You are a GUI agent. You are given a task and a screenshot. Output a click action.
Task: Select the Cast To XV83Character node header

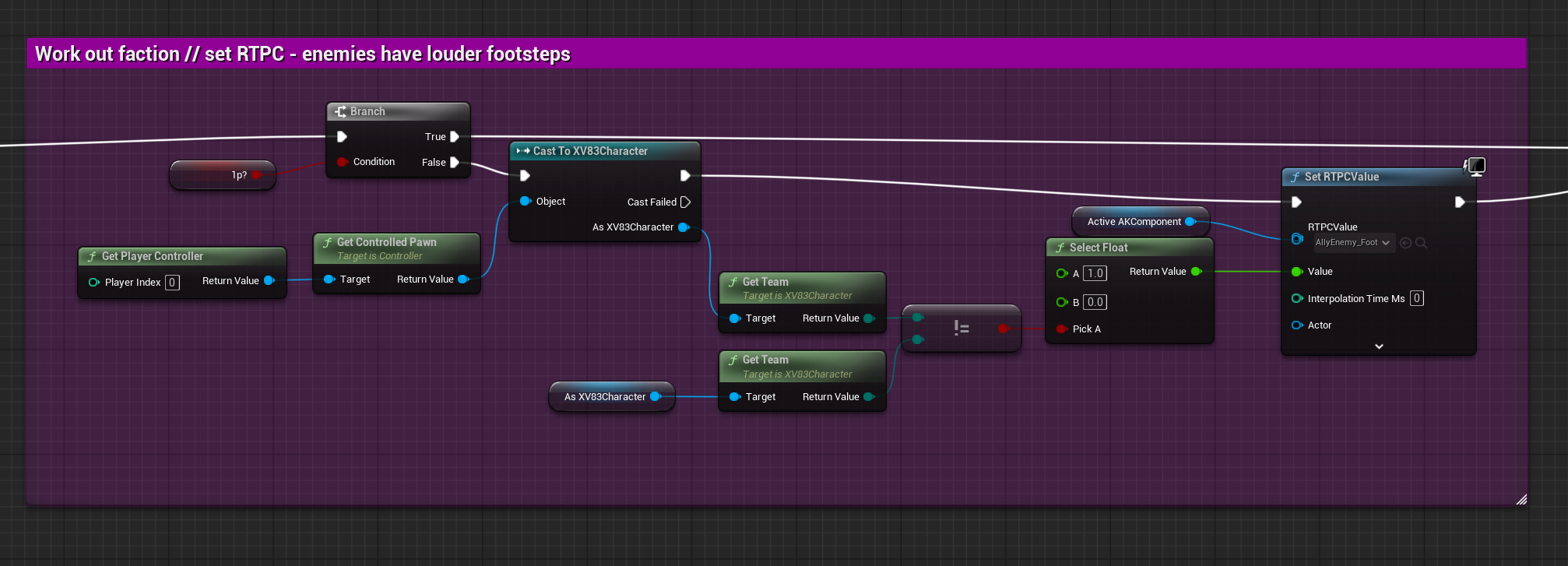tap(605, 151)
